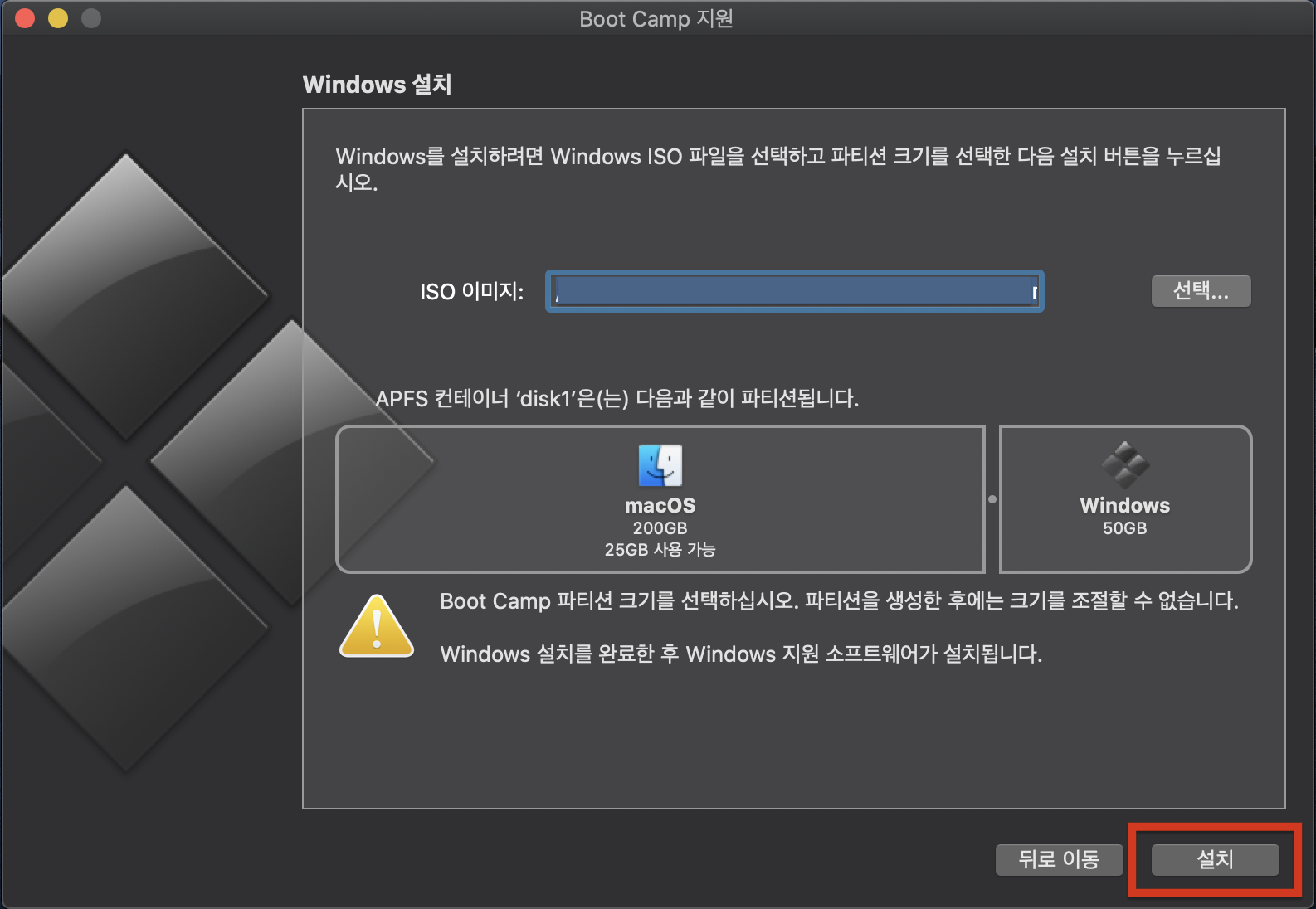Click the '50GB' size label under Windows
Viewport: 1316px width, 909px height.
(1125, 528)
